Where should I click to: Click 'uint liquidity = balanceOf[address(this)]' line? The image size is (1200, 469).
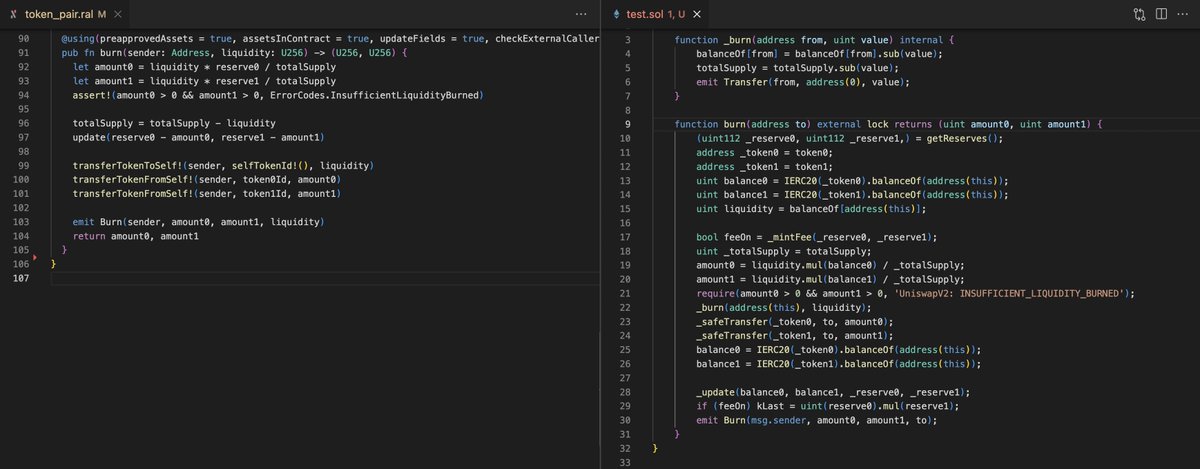pos(812,207)
